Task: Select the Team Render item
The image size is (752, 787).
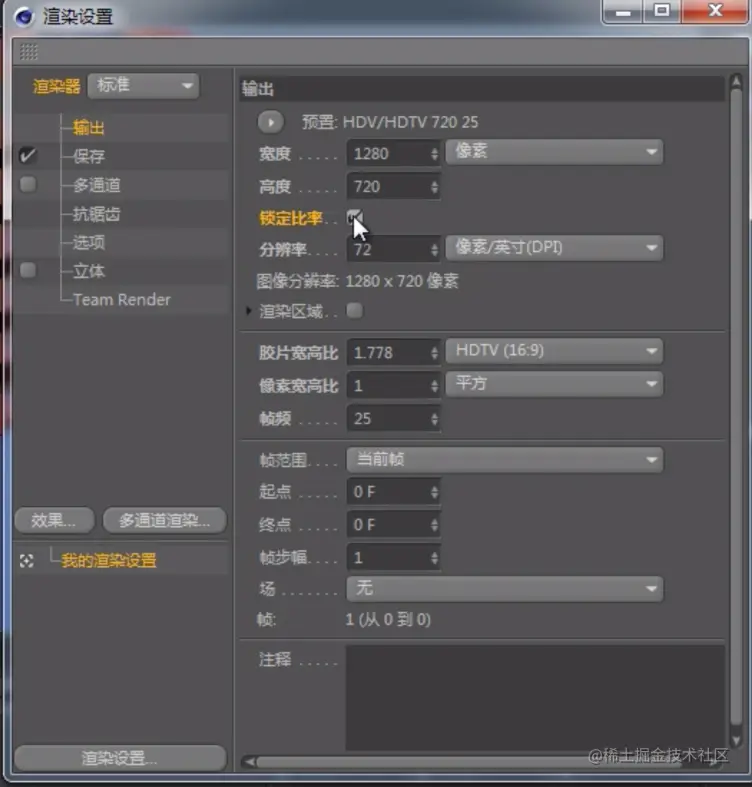Action: [x=122, y=300]
